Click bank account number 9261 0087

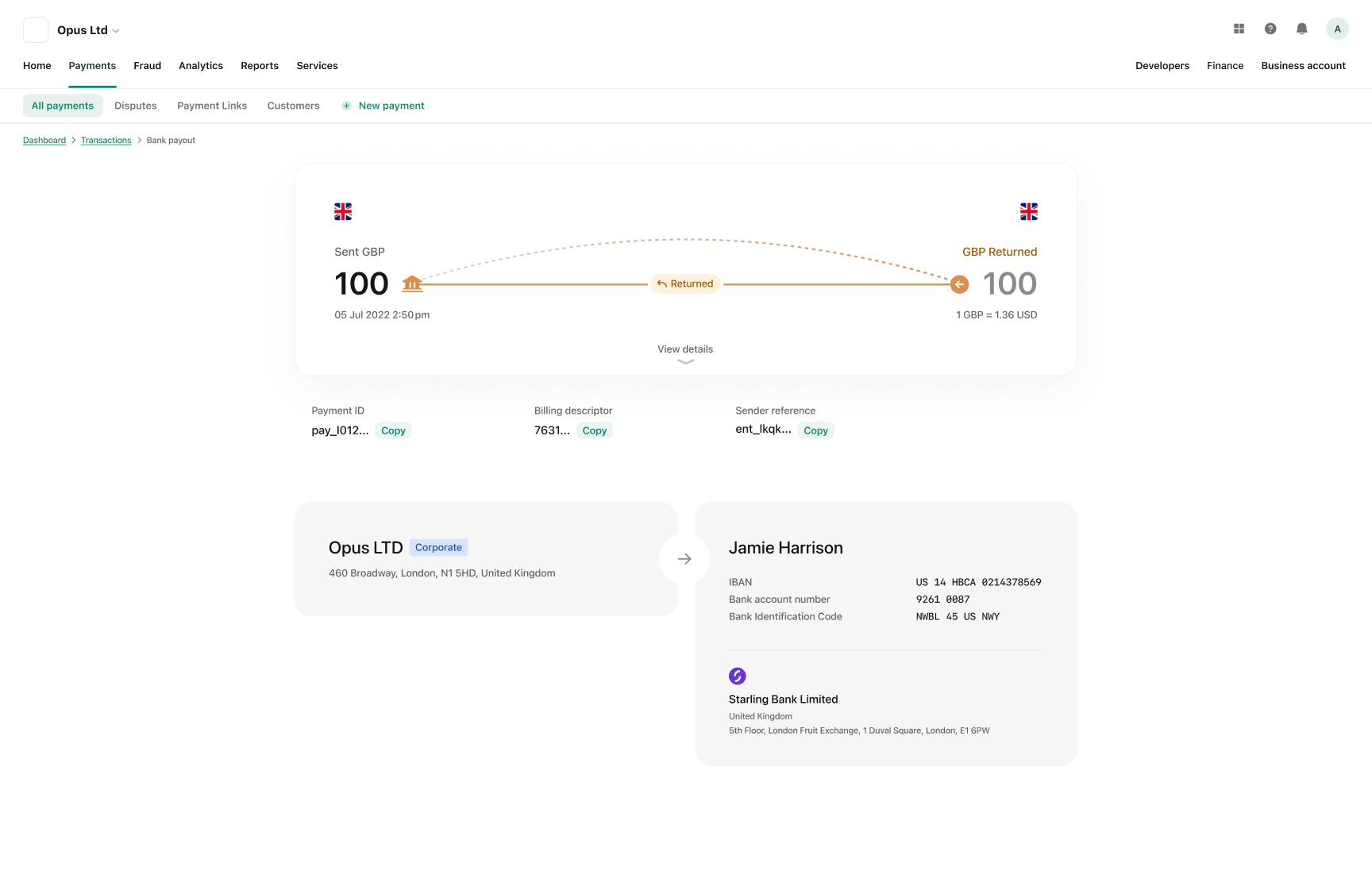tap(942, 600)
